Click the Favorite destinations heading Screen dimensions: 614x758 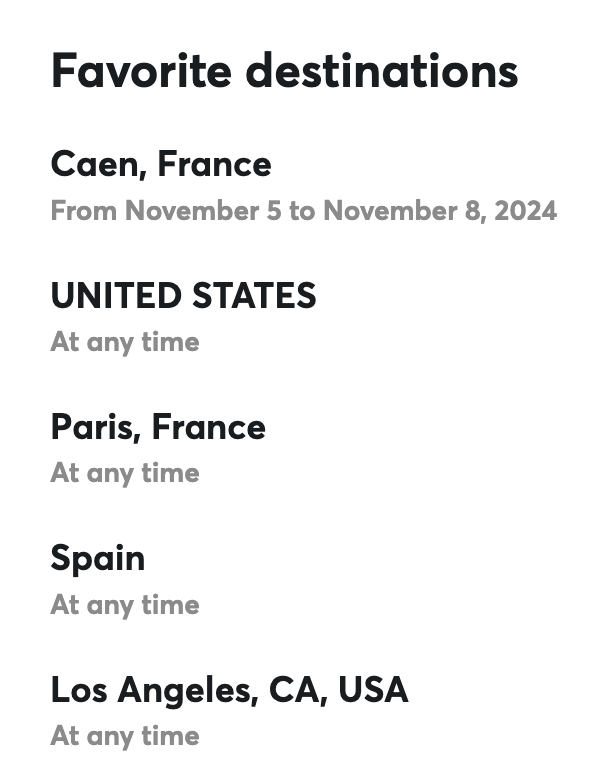pos(284,71)
